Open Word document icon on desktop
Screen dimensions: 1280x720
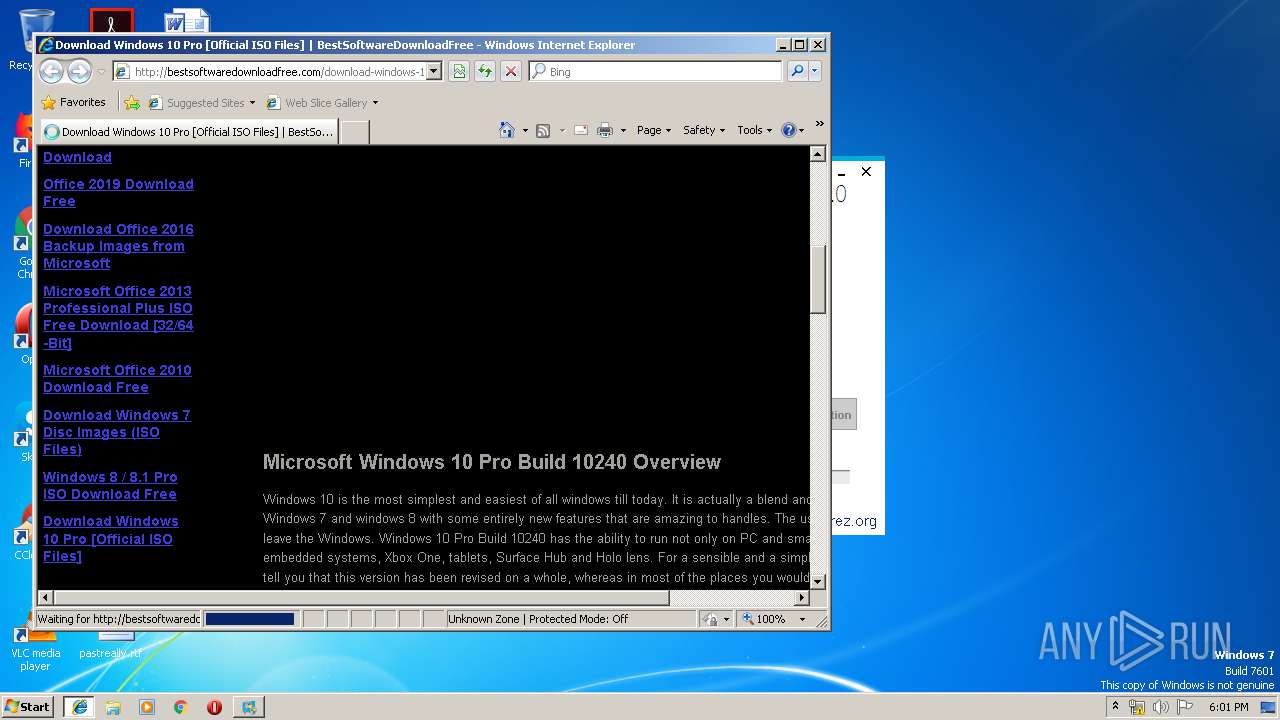[187, 22]
